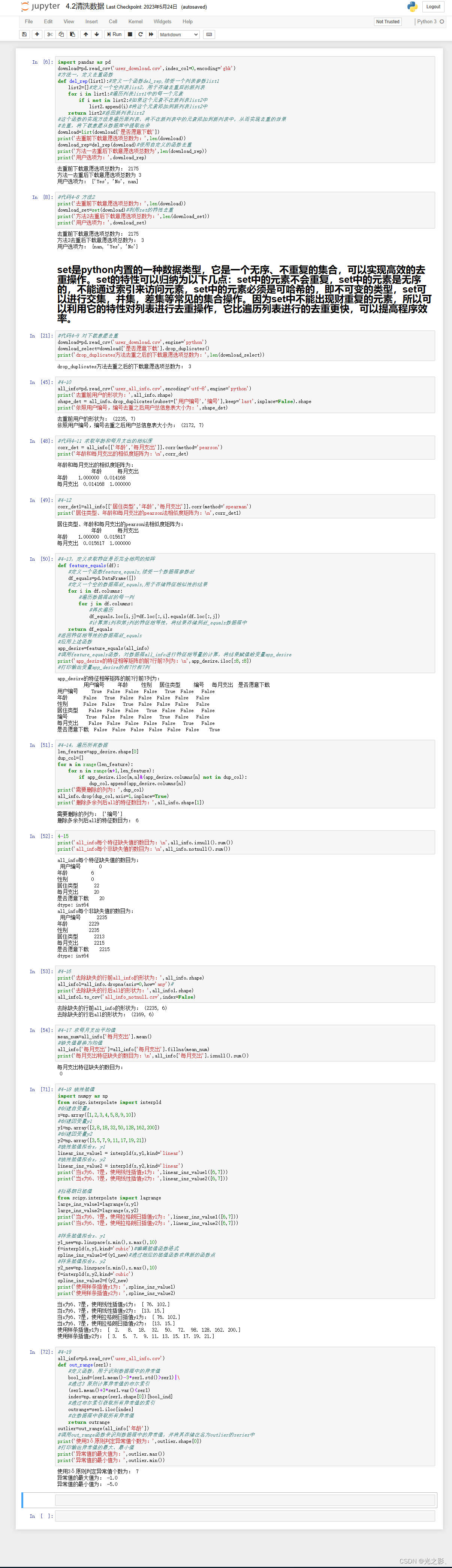Click into code cell In [51]
The width and height of the screenshot is (452, 1568).
(245, 774)
